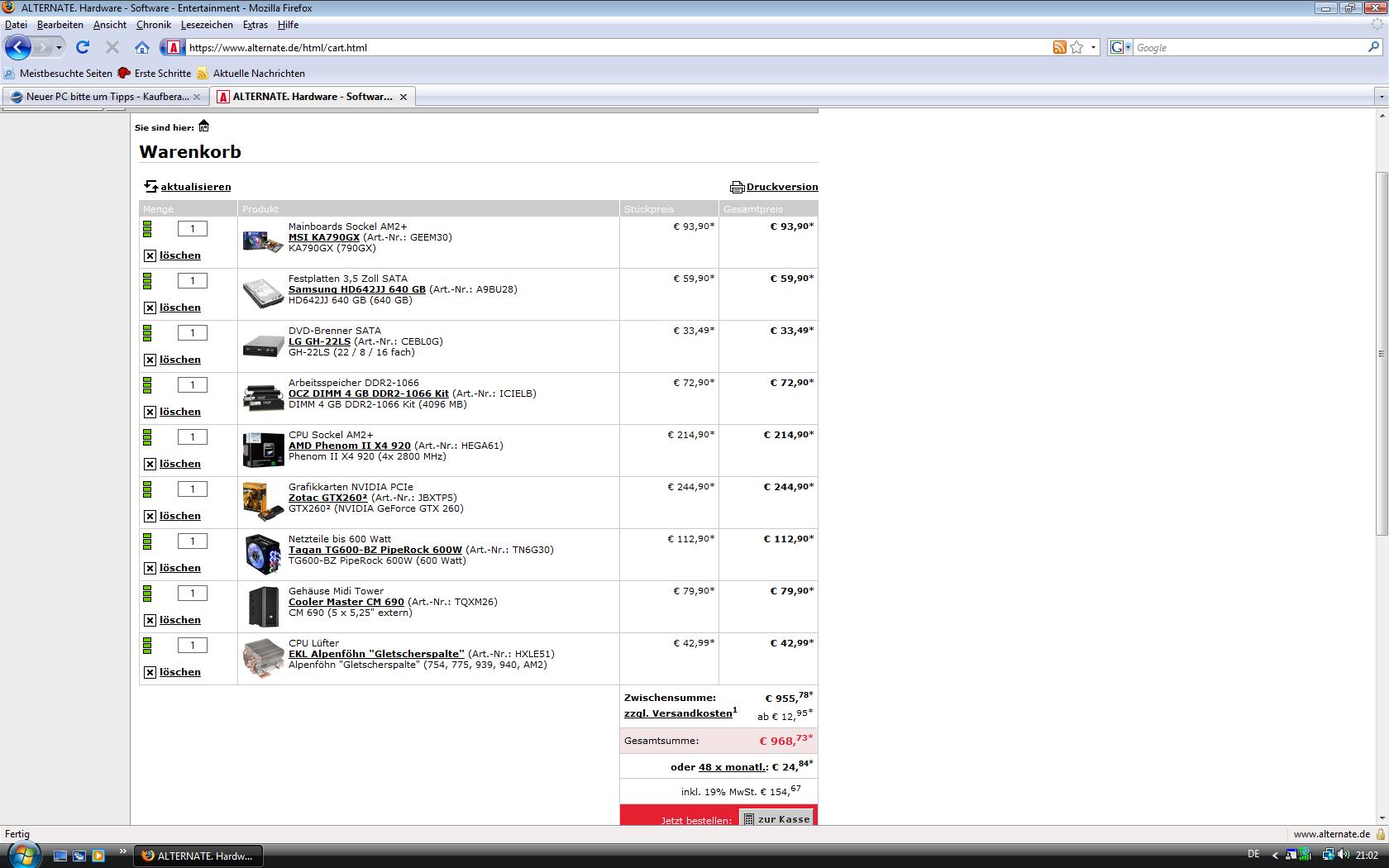Viewport: 1389px width, 868px height.
Task: Click the Google search input field
Action: pos(1248,47)
